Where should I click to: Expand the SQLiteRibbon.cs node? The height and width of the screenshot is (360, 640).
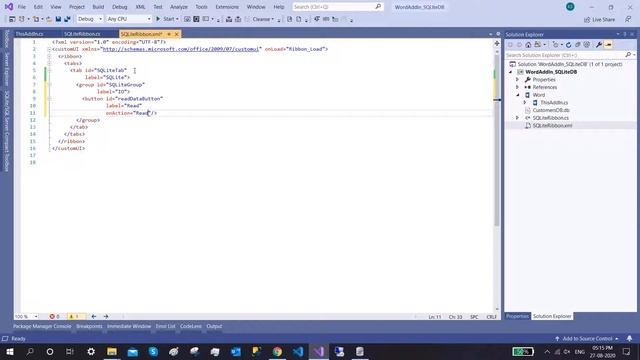pos(518,118)
